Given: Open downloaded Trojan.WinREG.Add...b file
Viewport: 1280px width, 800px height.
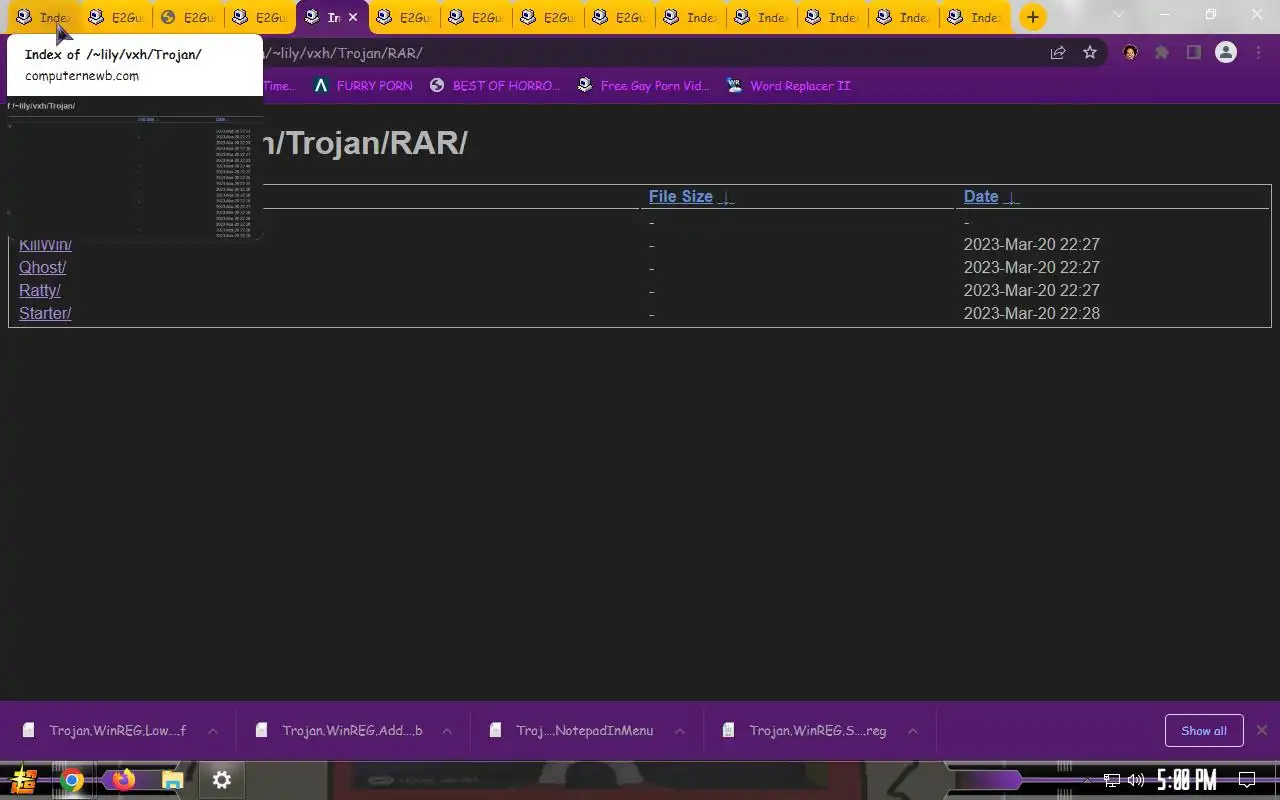Looking at the screenshot, I should pos(352,731).
